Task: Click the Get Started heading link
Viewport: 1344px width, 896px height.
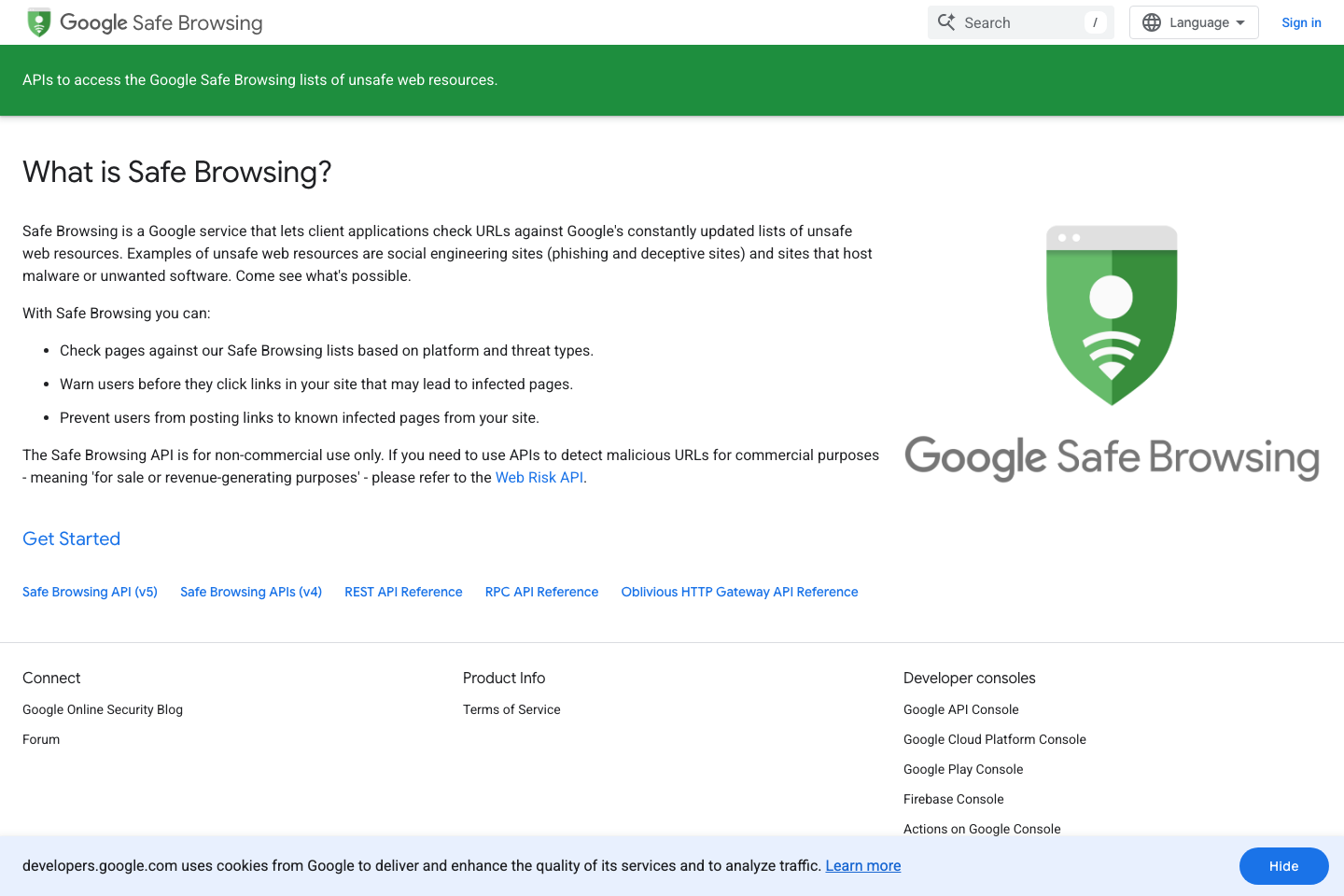Action: 71,539
